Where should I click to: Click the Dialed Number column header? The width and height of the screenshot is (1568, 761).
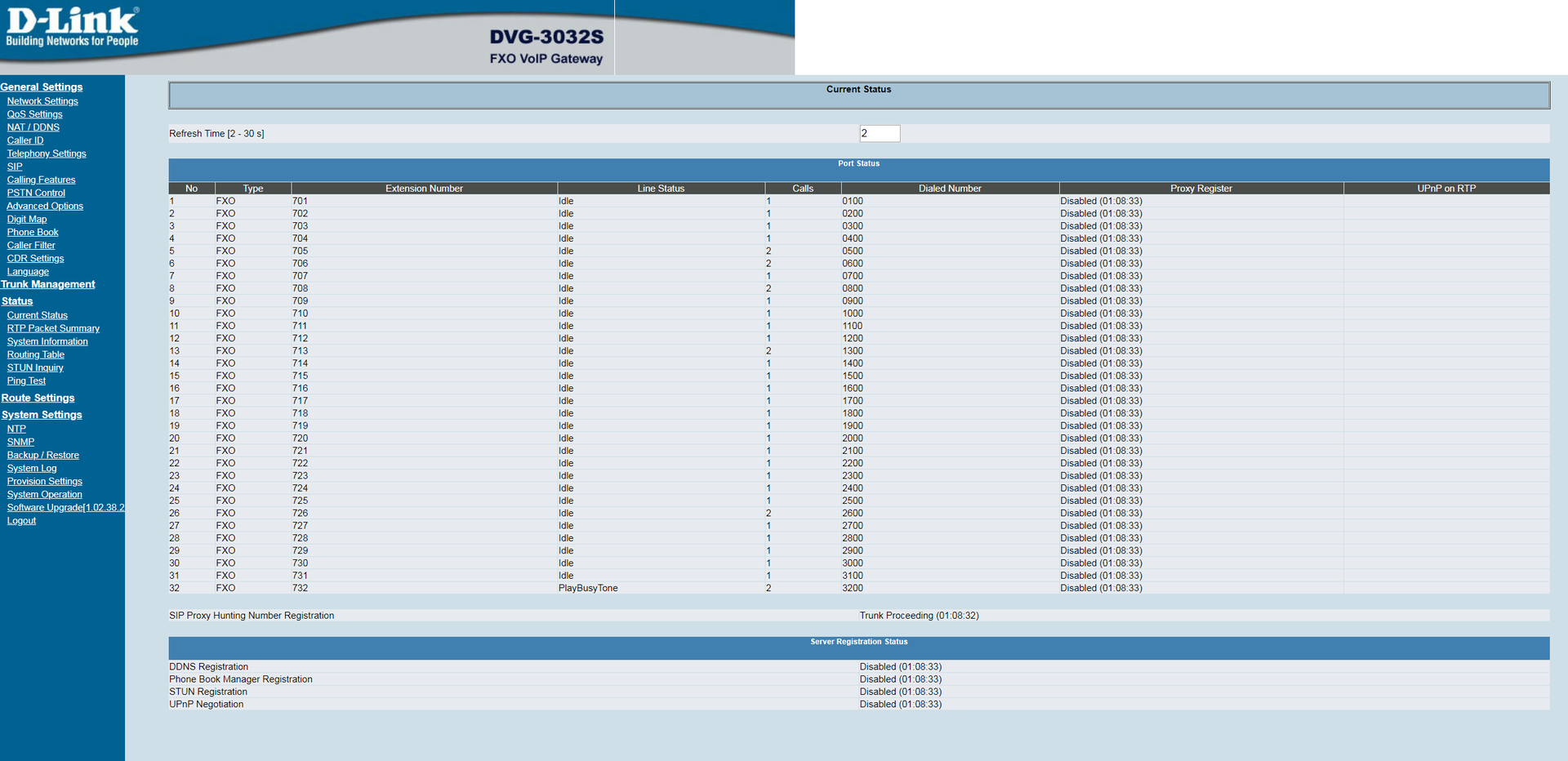pyautogui.click(x=950, y=189)
